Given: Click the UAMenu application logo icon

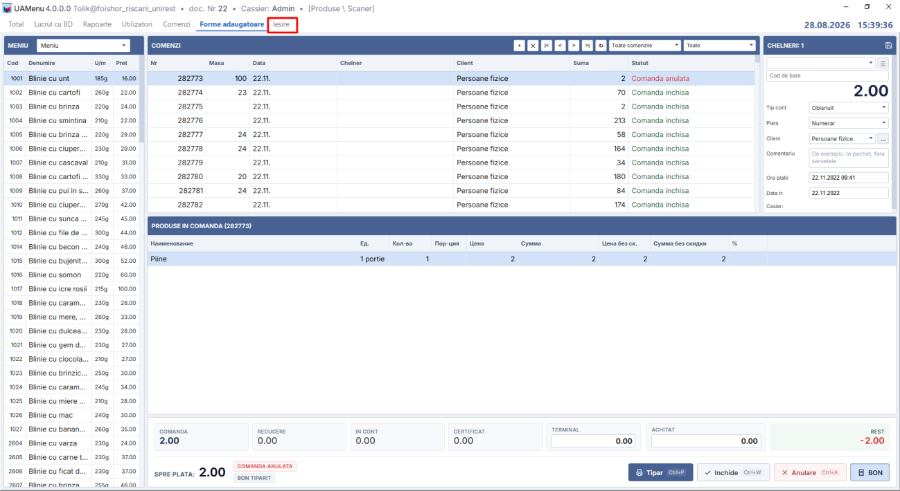Looking at the screenshot, I should click(x=7, y=9).
